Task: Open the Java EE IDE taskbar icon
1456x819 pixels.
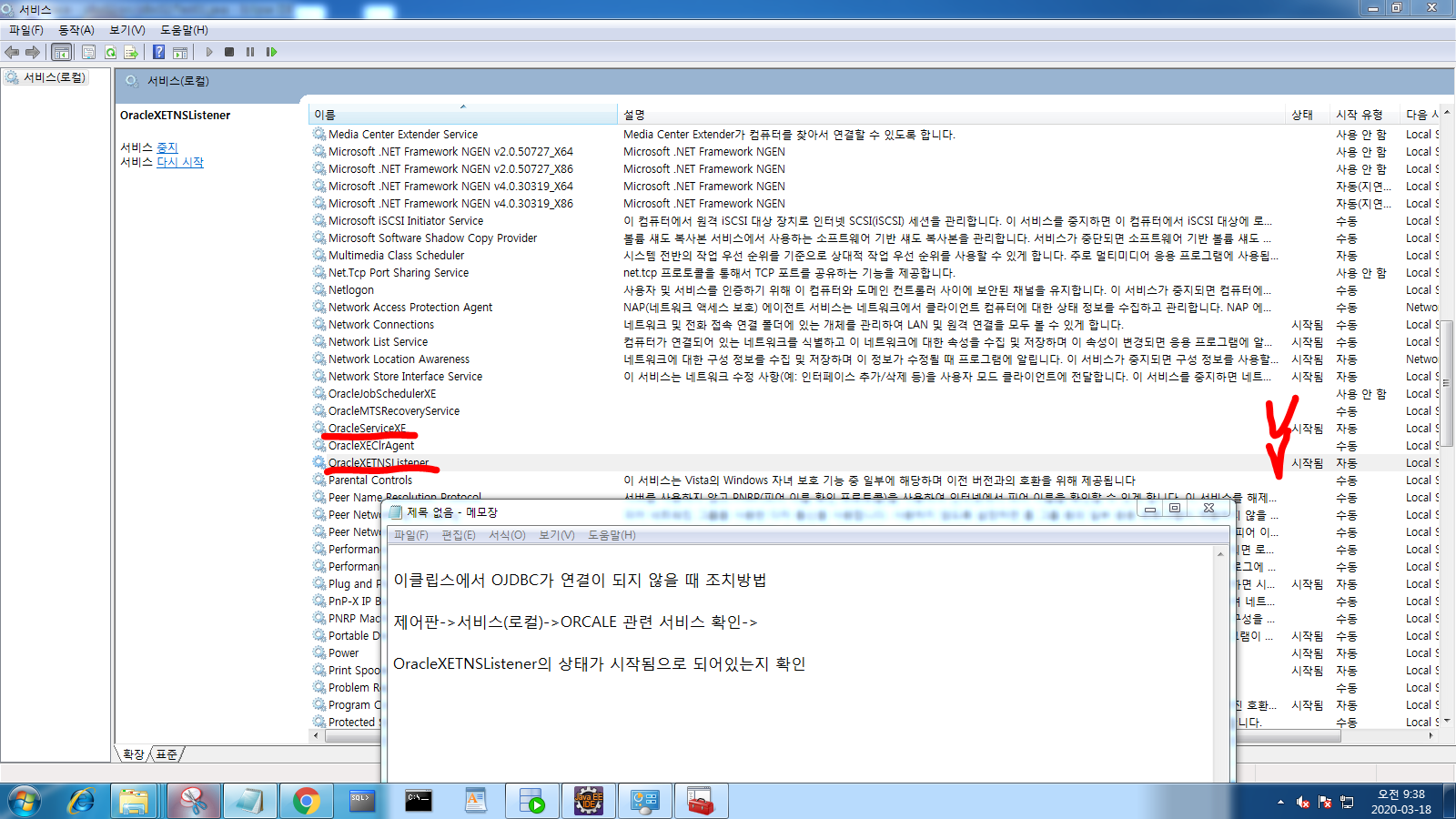Action: click(x=589, y=802)
